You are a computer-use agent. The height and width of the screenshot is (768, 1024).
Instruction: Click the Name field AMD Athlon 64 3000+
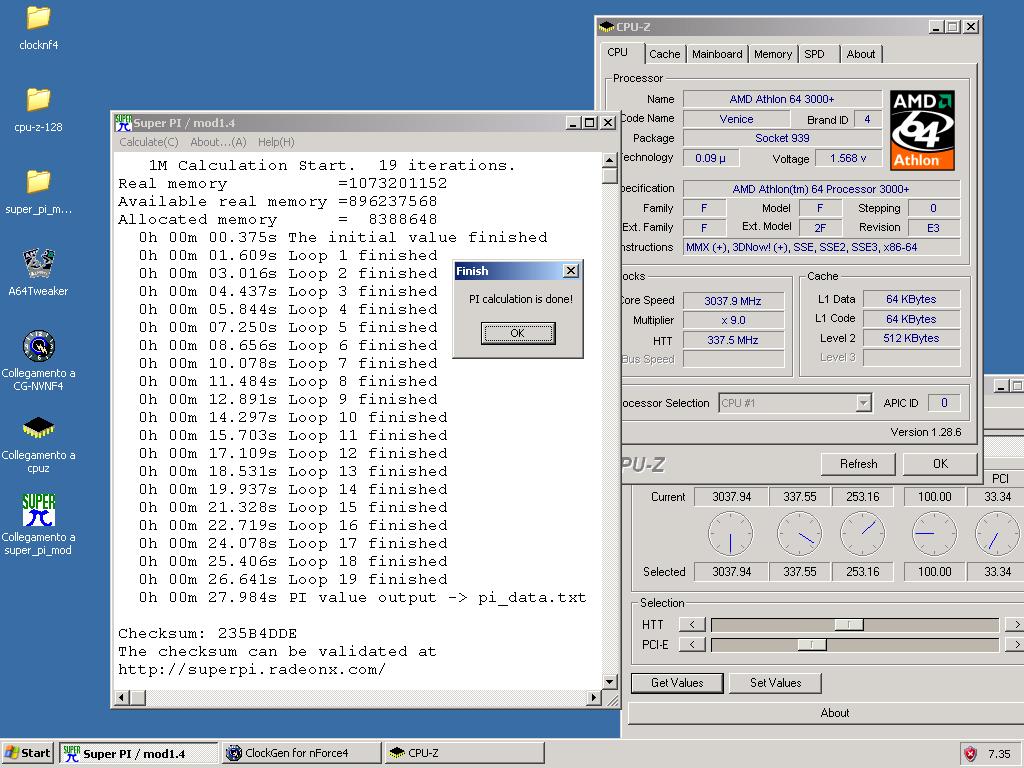[x=782, y=99]
